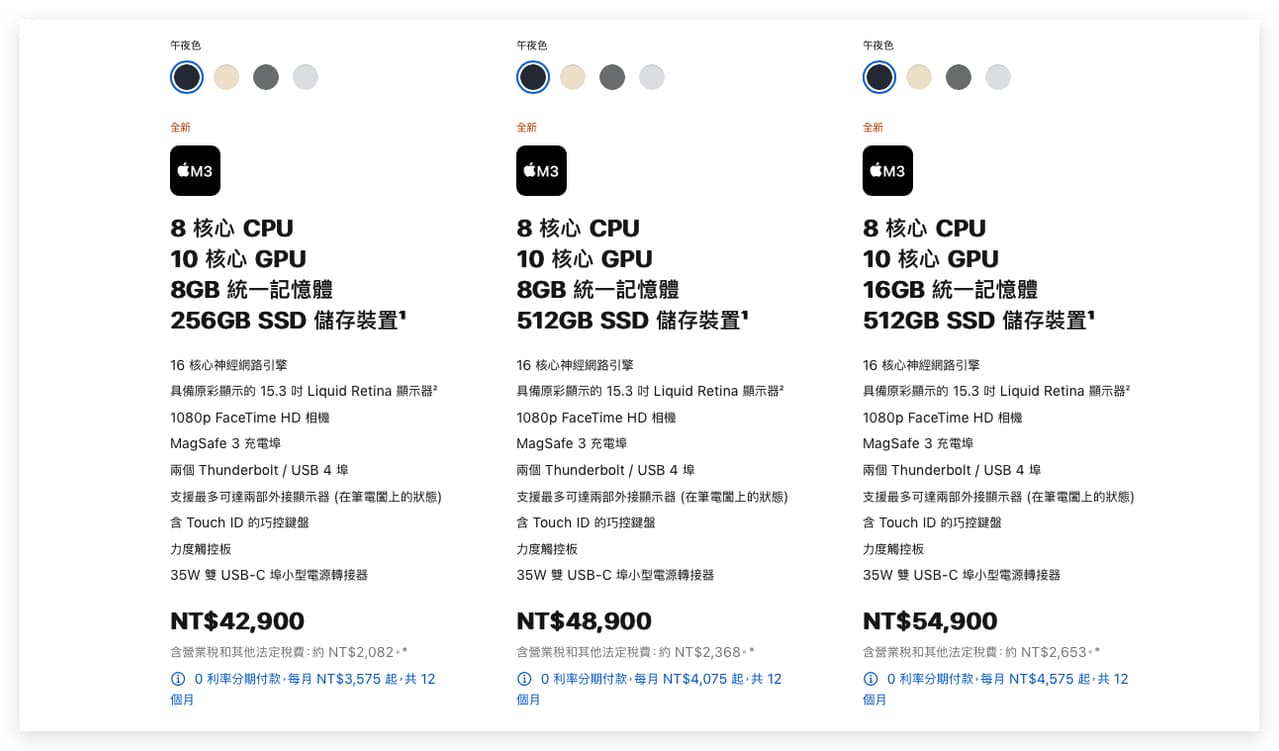1279x751 pixels.
Task: Click the M3 chip badge on the first model
Action: coord(194,170)
